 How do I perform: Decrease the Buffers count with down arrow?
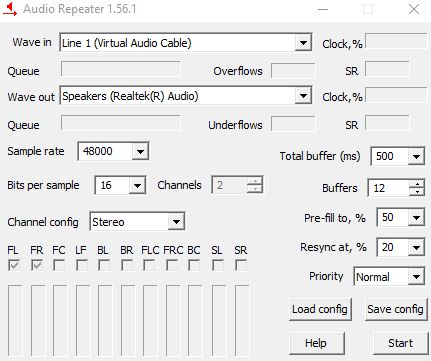pos(416,192)
